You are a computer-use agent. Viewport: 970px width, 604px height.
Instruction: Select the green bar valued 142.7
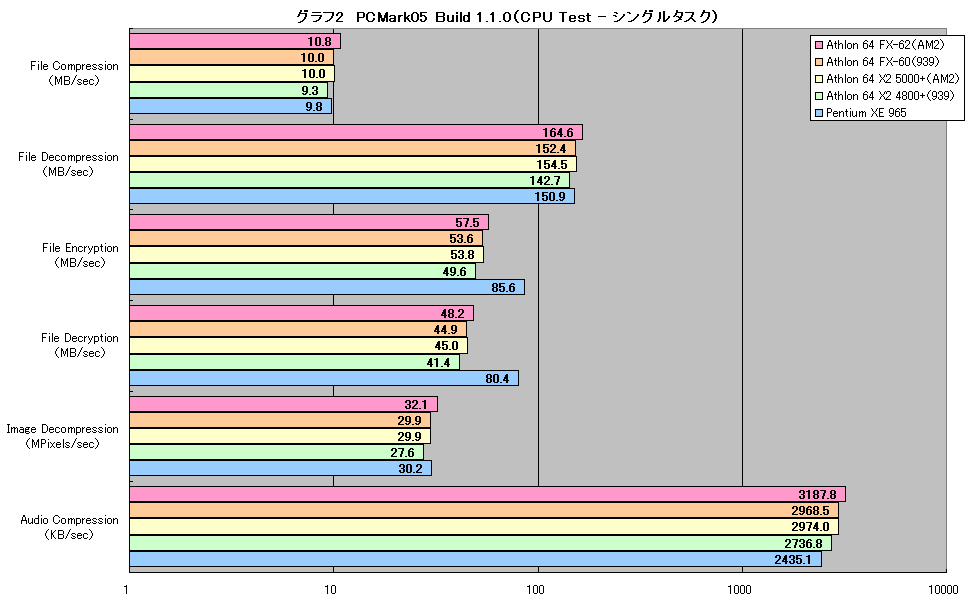tap(350, 181)
